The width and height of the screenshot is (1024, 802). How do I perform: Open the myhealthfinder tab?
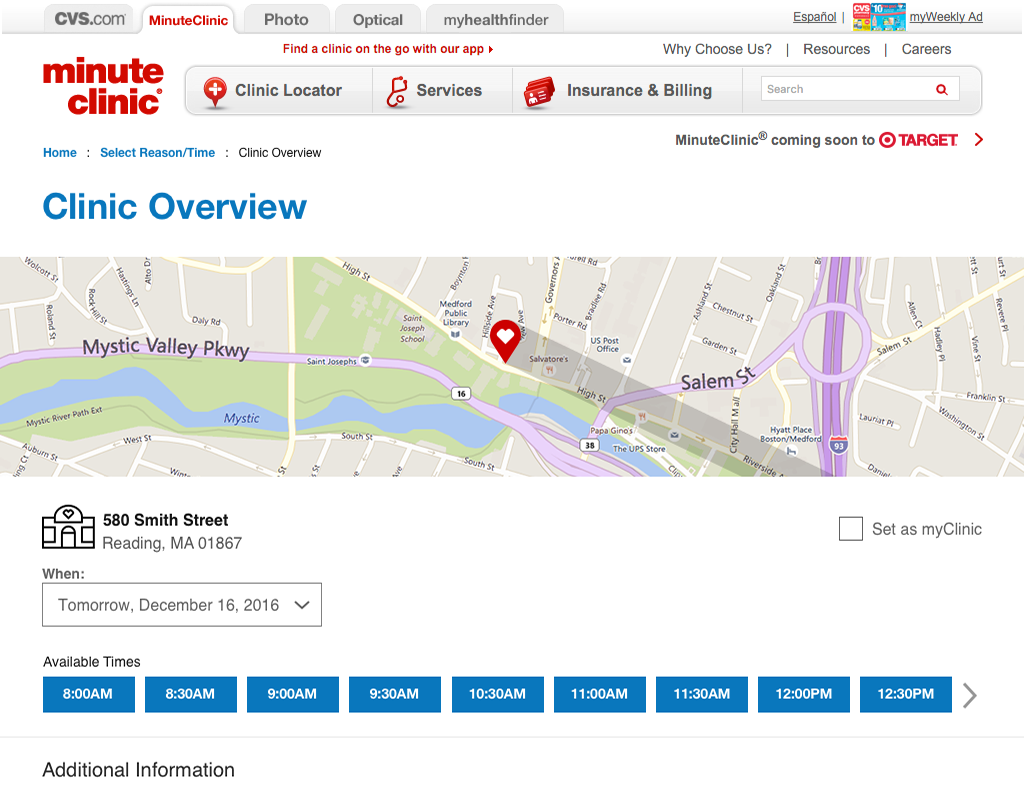pyautogui.click(x=495, y=20)
